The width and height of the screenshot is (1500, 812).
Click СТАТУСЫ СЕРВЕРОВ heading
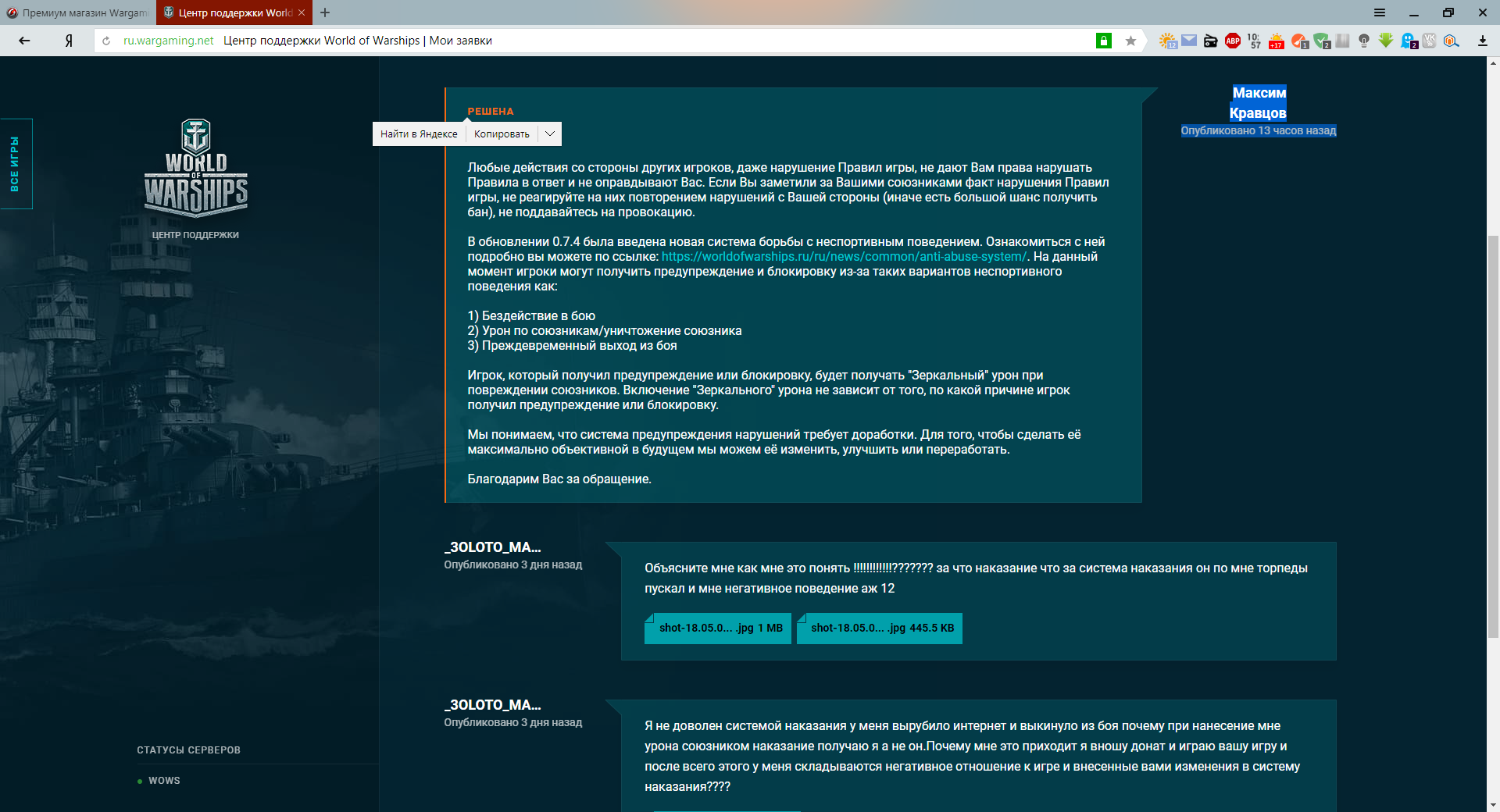click(x=188, y=750)
